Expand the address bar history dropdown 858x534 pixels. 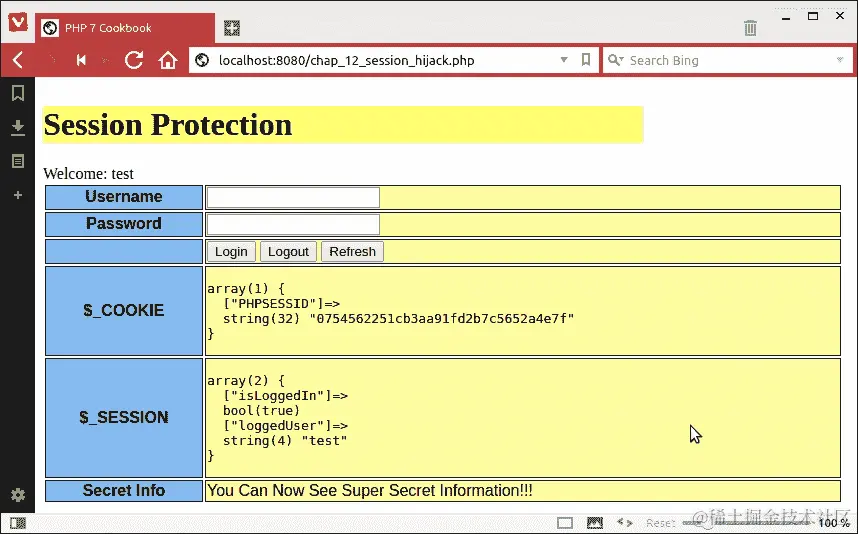pyautogui.click(x=564, y=60)
